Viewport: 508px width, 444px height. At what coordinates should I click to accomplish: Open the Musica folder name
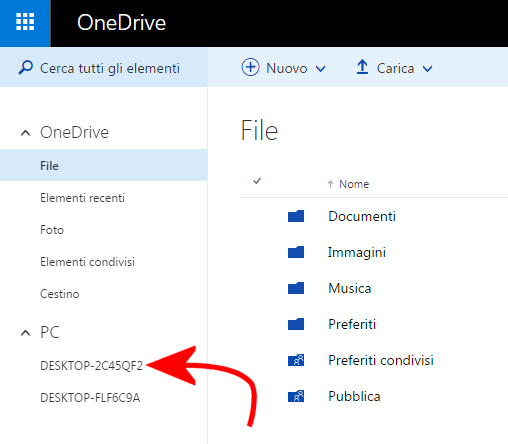(350, 288)
